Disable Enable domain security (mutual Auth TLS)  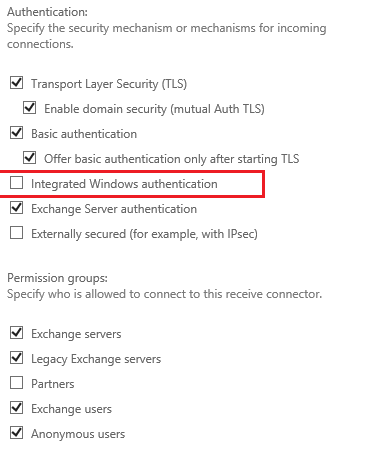point(30,107)
